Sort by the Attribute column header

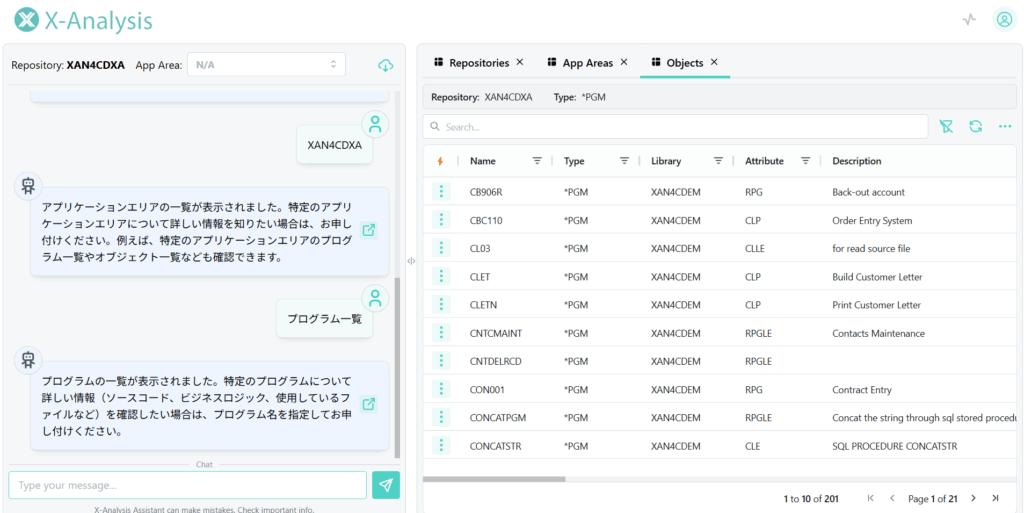click(764, 161)
